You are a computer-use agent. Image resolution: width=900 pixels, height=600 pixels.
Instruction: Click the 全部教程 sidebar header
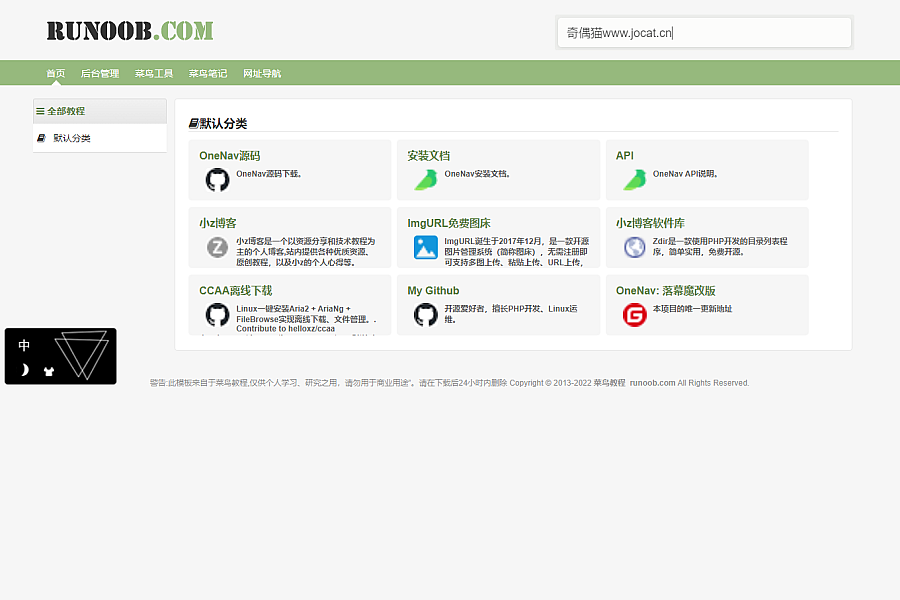100,111
